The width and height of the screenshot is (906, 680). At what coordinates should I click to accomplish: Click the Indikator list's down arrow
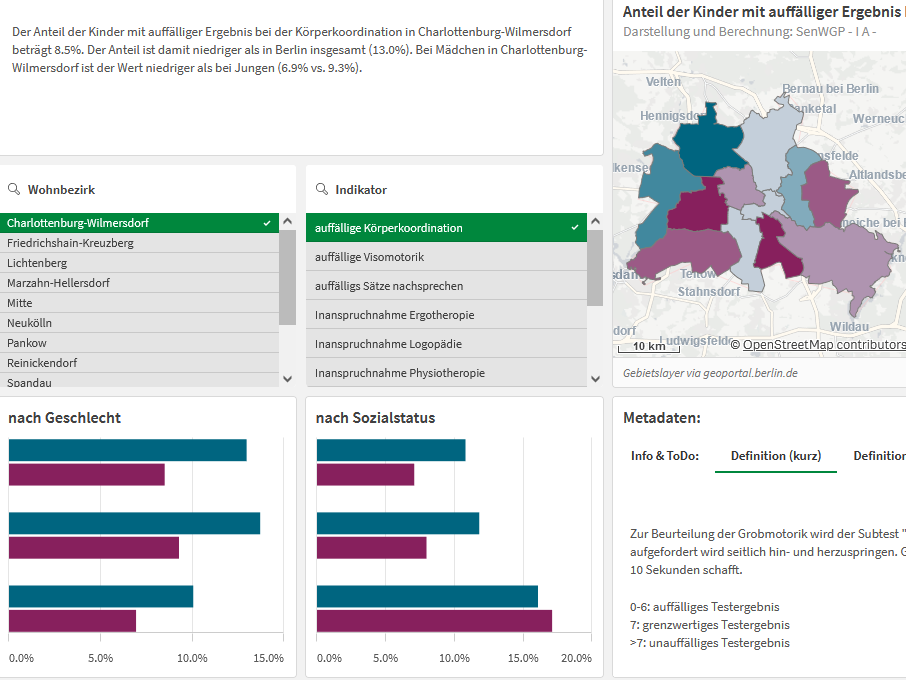pos(596,379)
